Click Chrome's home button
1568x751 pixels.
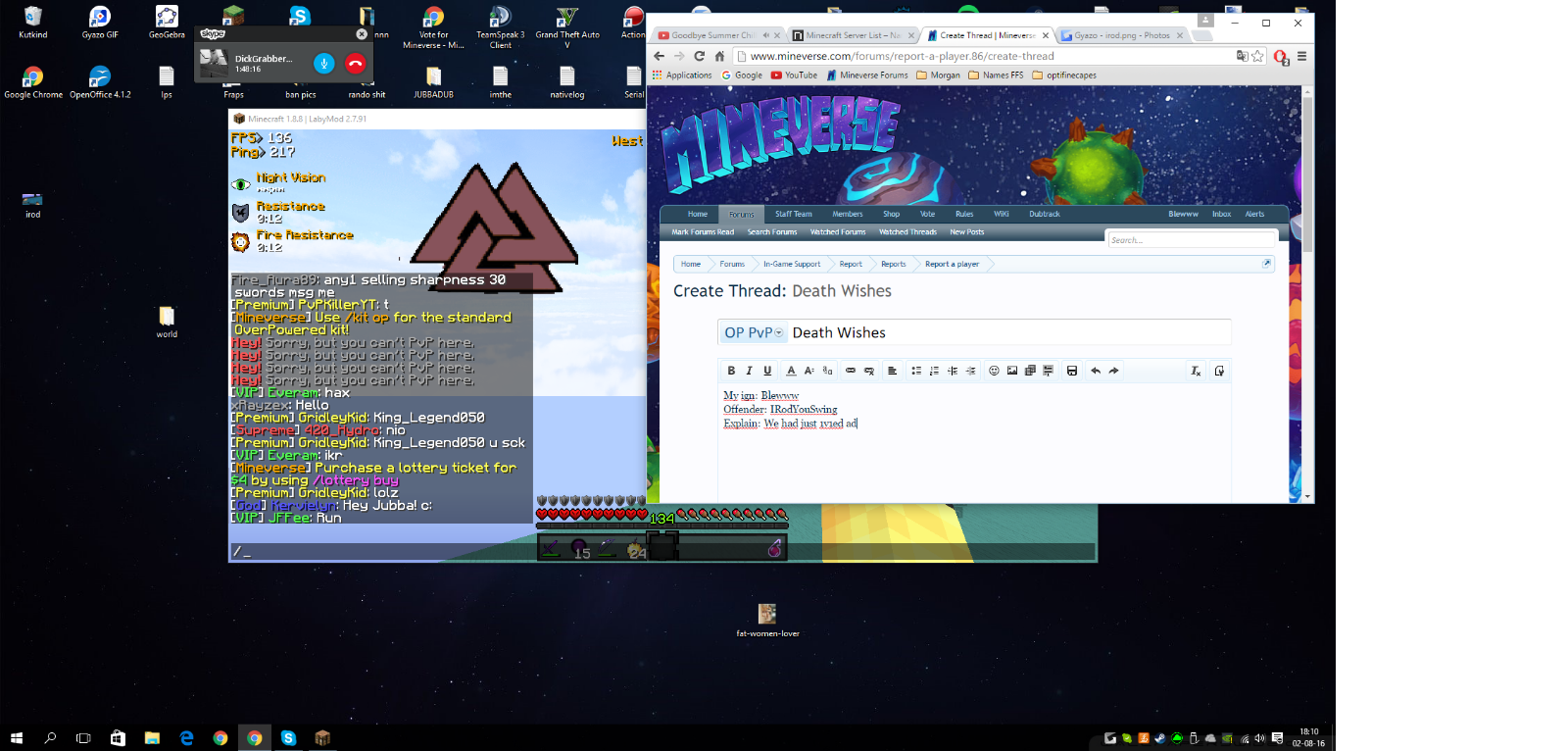[x=719, y=56]
